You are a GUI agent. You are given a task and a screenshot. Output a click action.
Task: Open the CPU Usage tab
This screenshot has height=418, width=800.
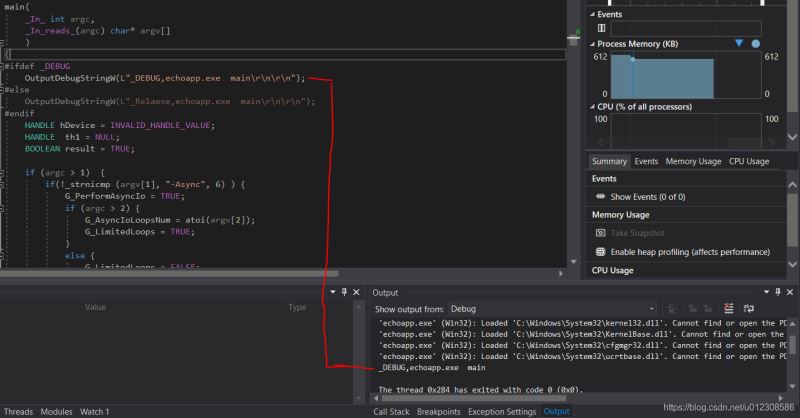[x=749, y=161]
